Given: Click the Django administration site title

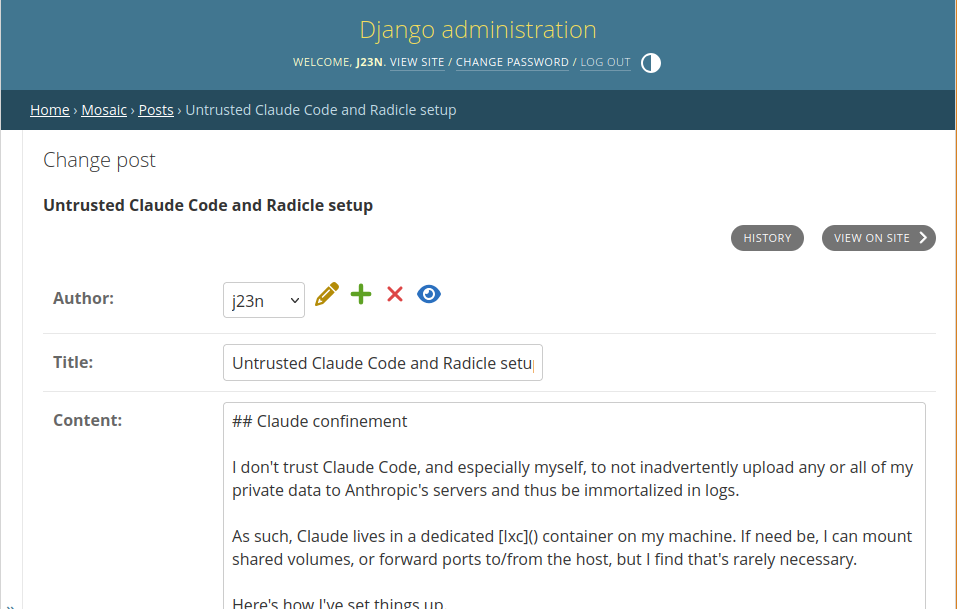Looking at the screenshot, I should [x=478, y=29].
